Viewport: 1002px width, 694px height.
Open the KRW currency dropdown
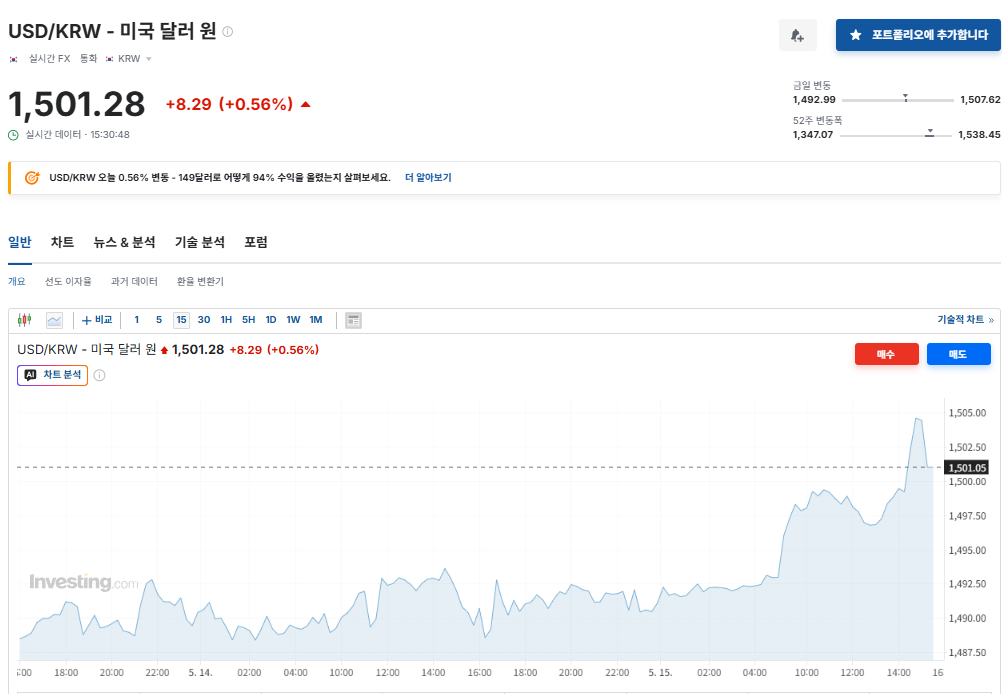click(x=129, y=59)
